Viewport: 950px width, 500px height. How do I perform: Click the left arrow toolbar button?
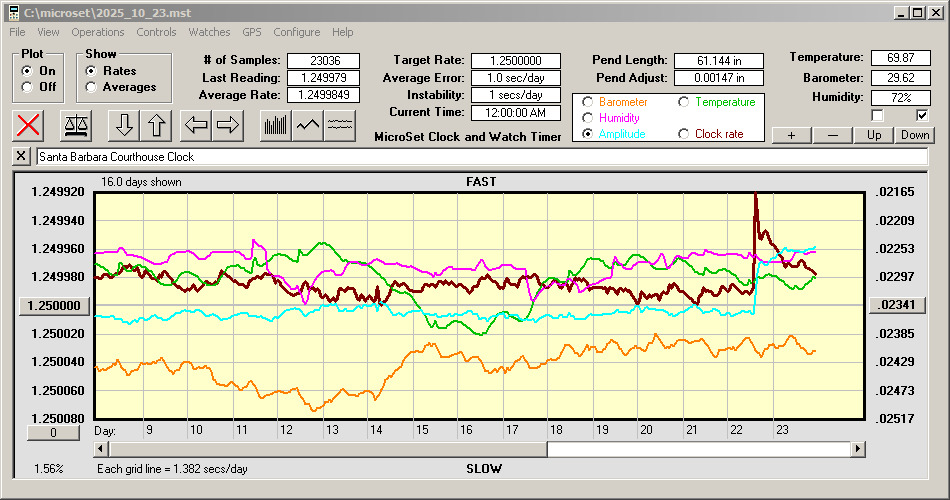click(x=195, y=126)
